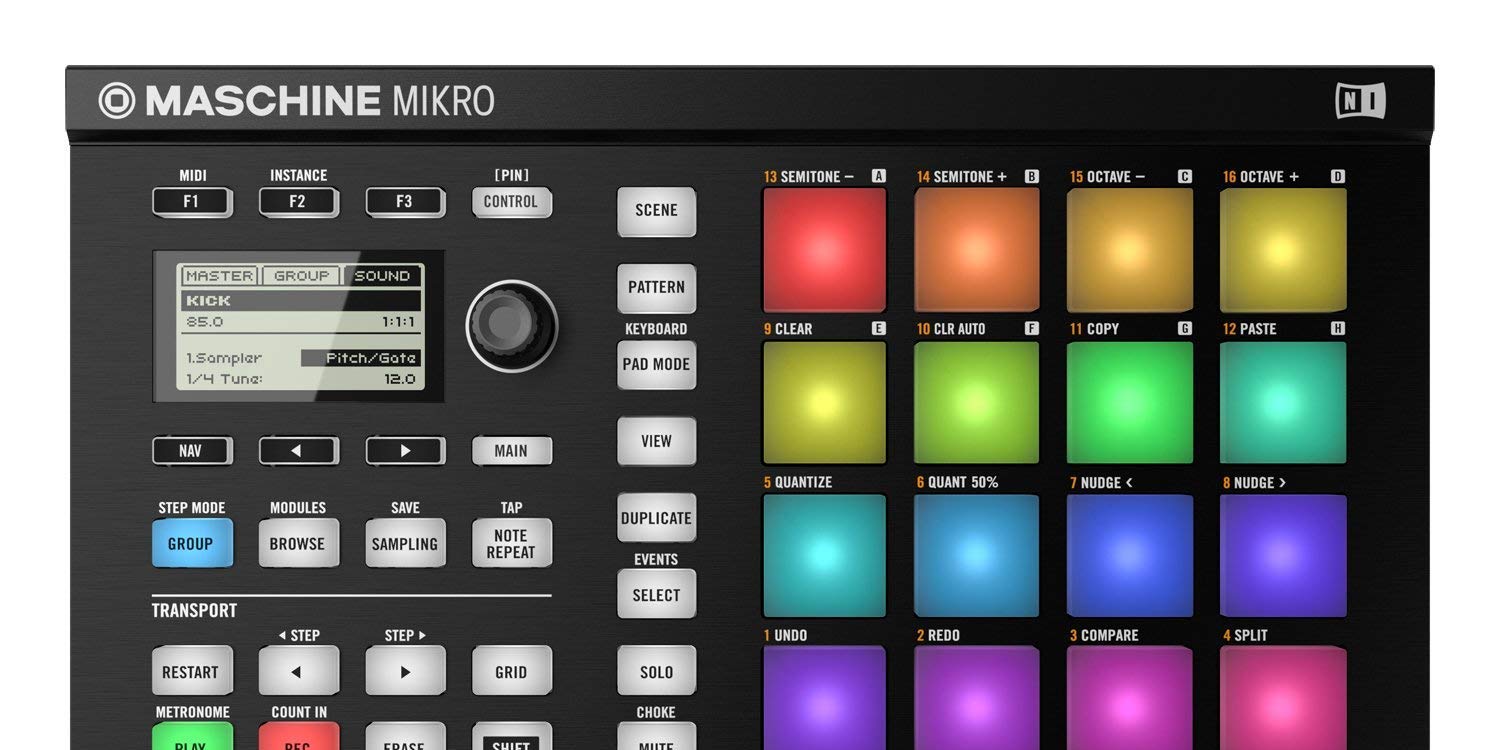
Task: Open SAMPLING mode
Action: coord(405,543)
